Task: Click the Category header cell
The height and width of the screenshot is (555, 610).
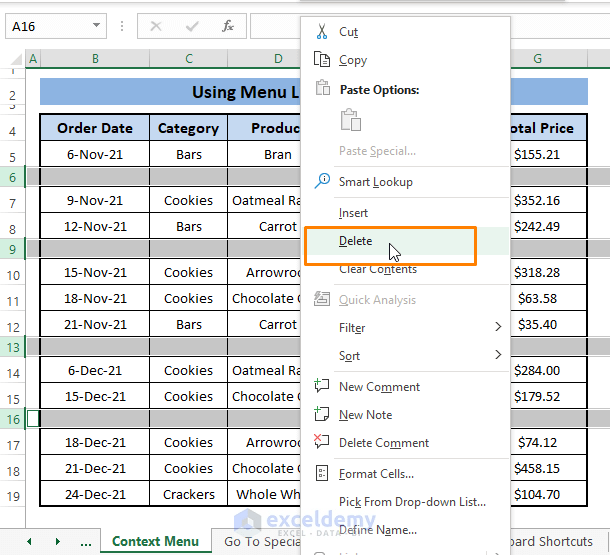Action: [x=189, y=128]
